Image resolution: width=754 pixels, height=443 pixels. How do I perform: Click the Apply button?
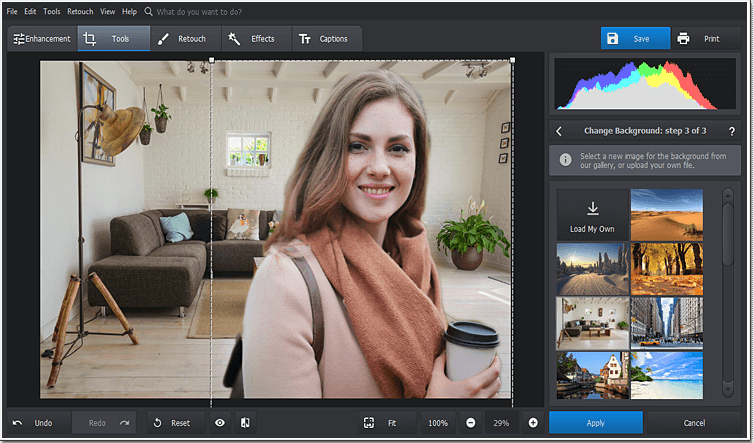point(596,423)
